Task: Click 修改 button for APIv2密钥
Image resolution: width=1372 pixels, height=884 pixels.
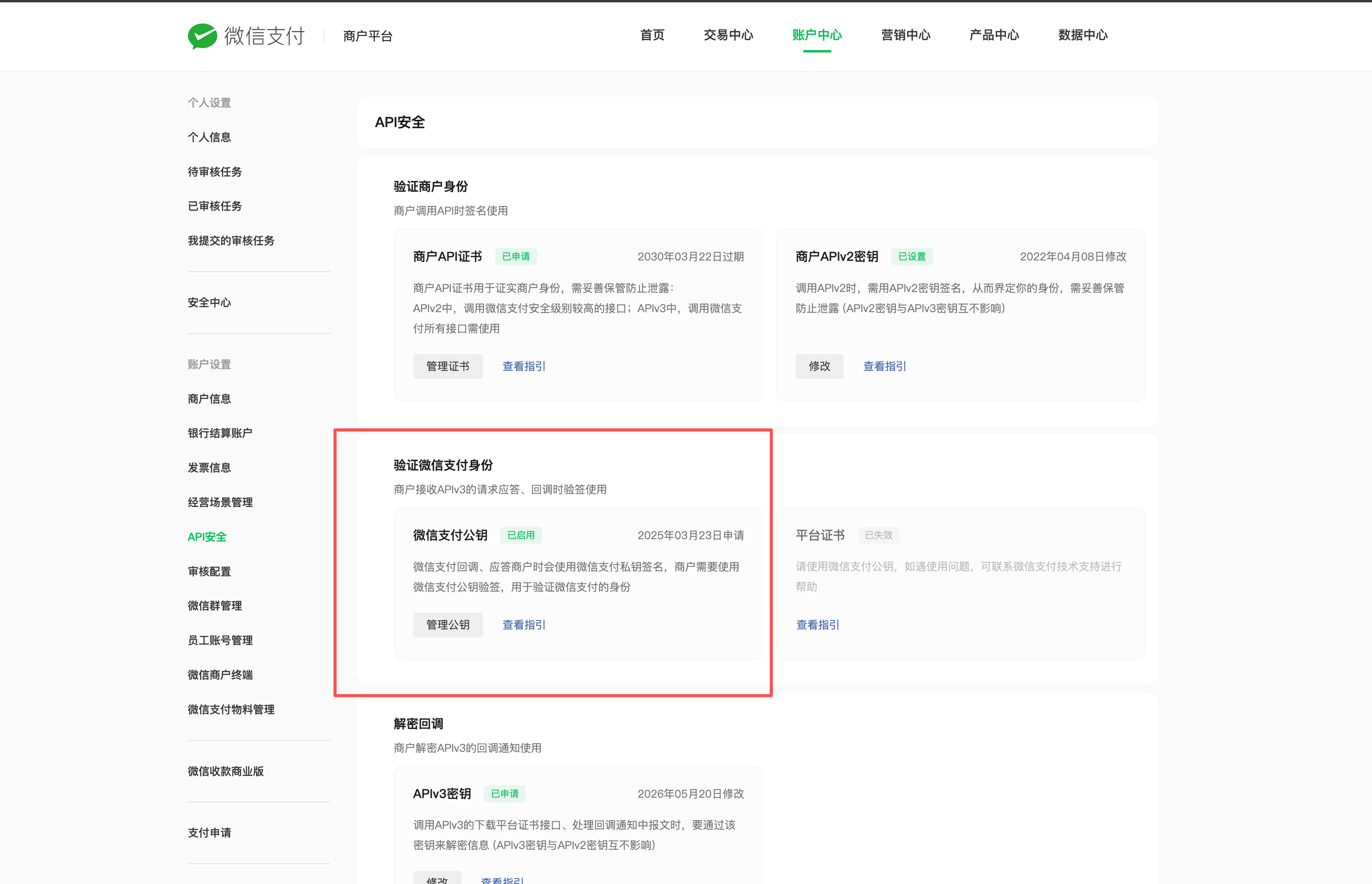Action: coord(819,366)
